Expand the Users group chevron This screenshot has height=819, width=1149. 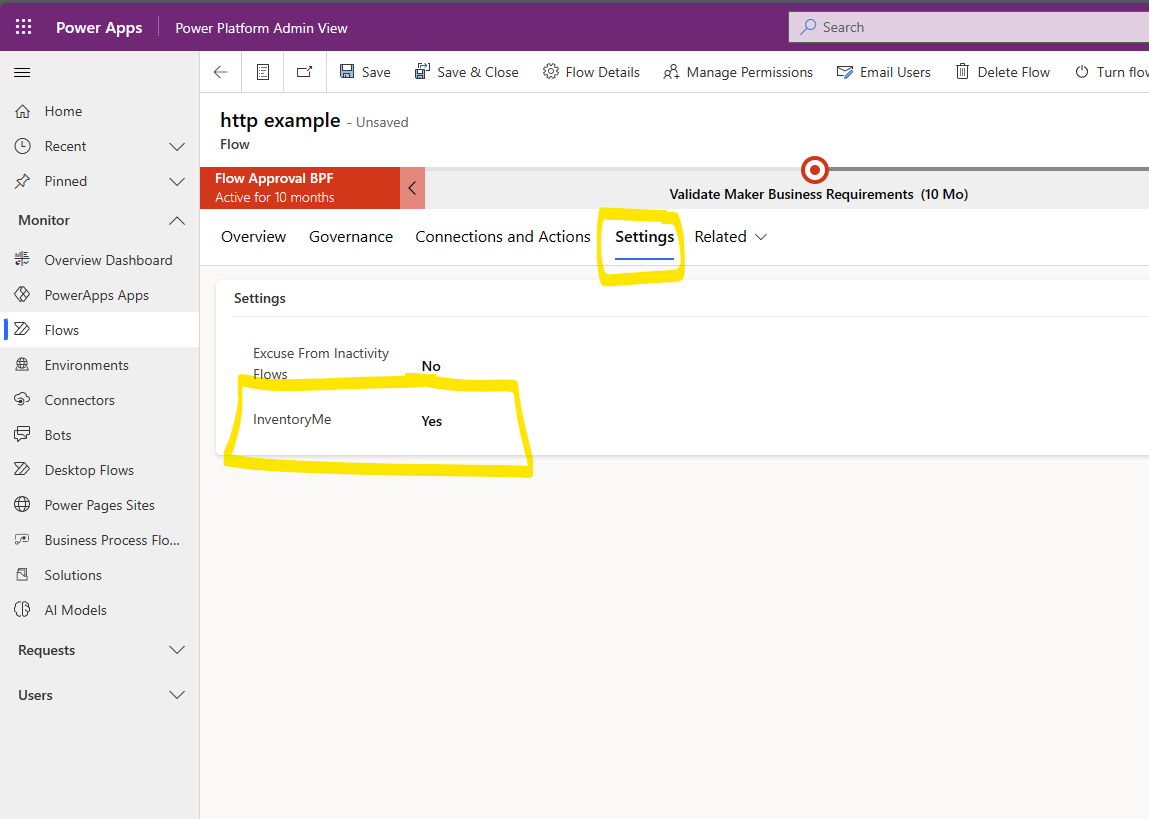click(177, 695)
